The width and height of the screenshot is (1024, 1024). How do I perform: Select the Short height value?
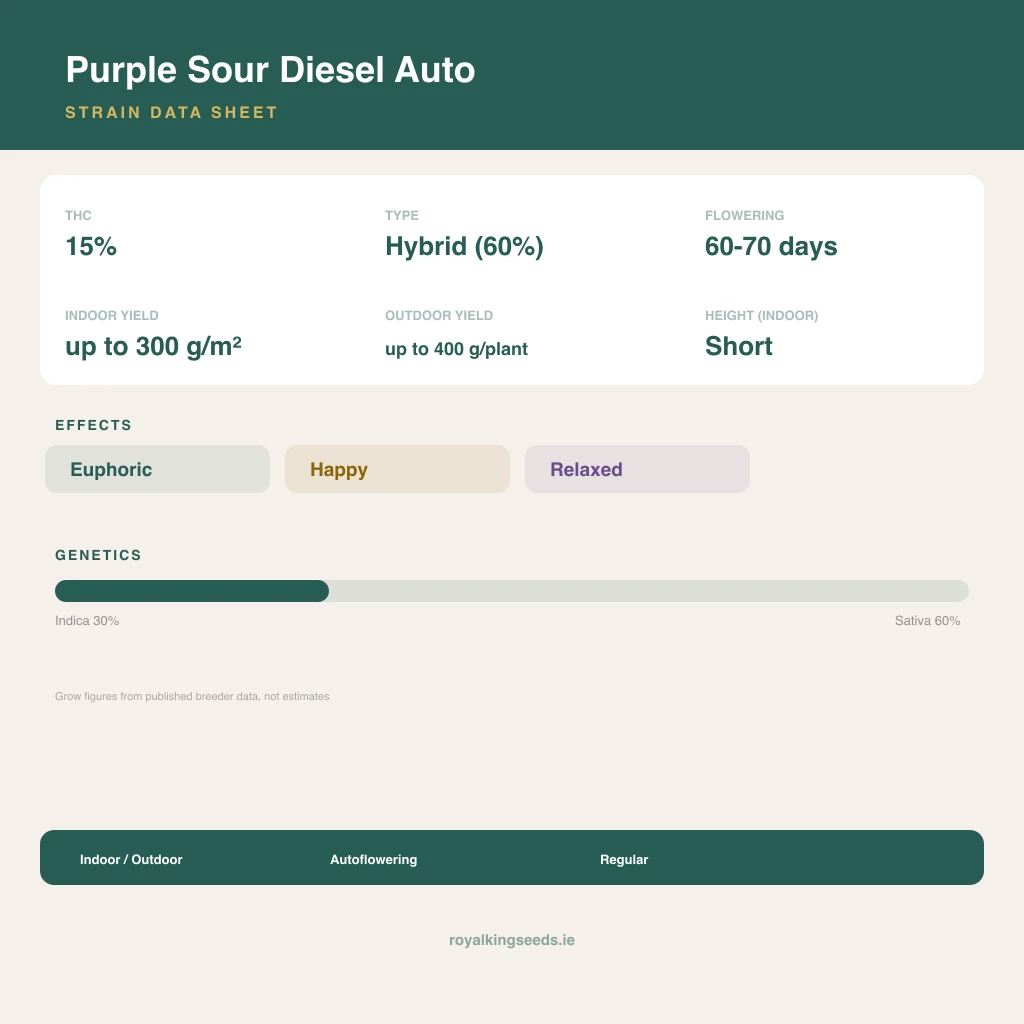739,346
